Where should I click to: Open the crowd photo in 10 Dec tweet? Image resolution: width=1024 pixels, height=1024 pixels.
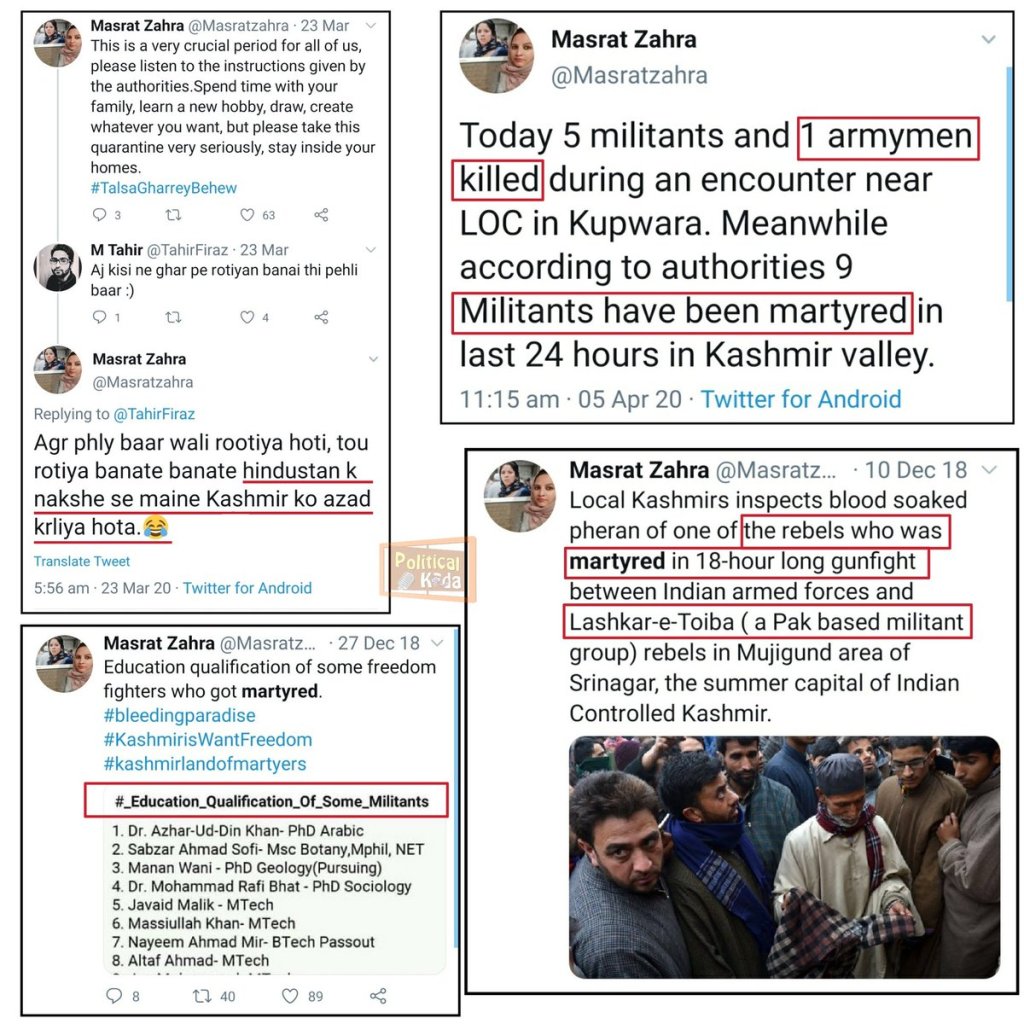click(x=784, y=857)
